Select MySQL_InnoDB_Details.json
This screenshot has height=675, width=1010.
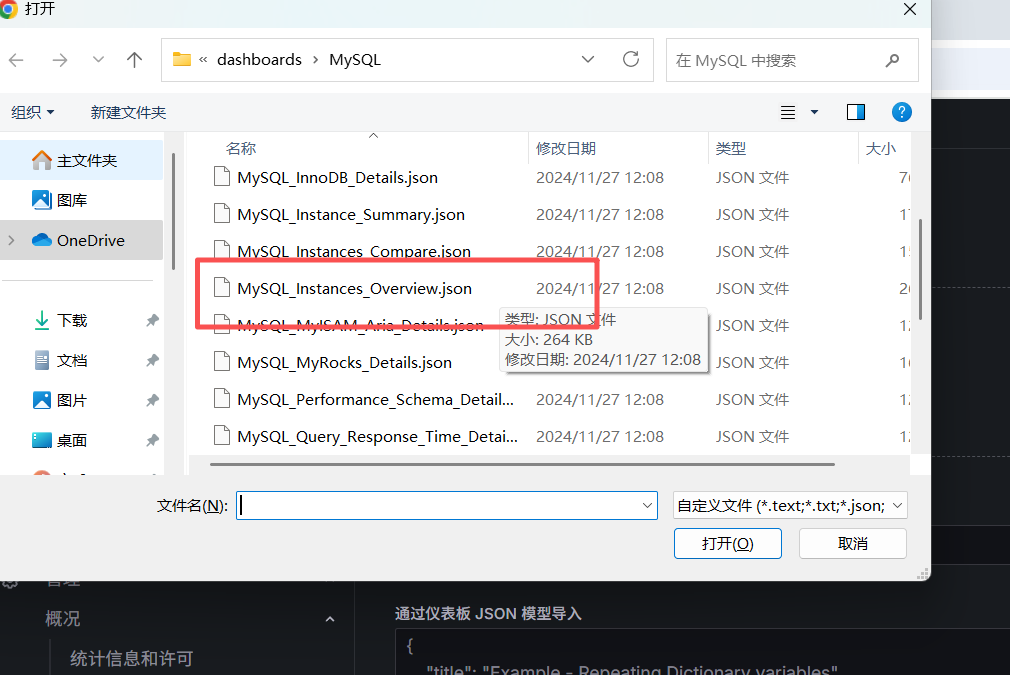337,178
